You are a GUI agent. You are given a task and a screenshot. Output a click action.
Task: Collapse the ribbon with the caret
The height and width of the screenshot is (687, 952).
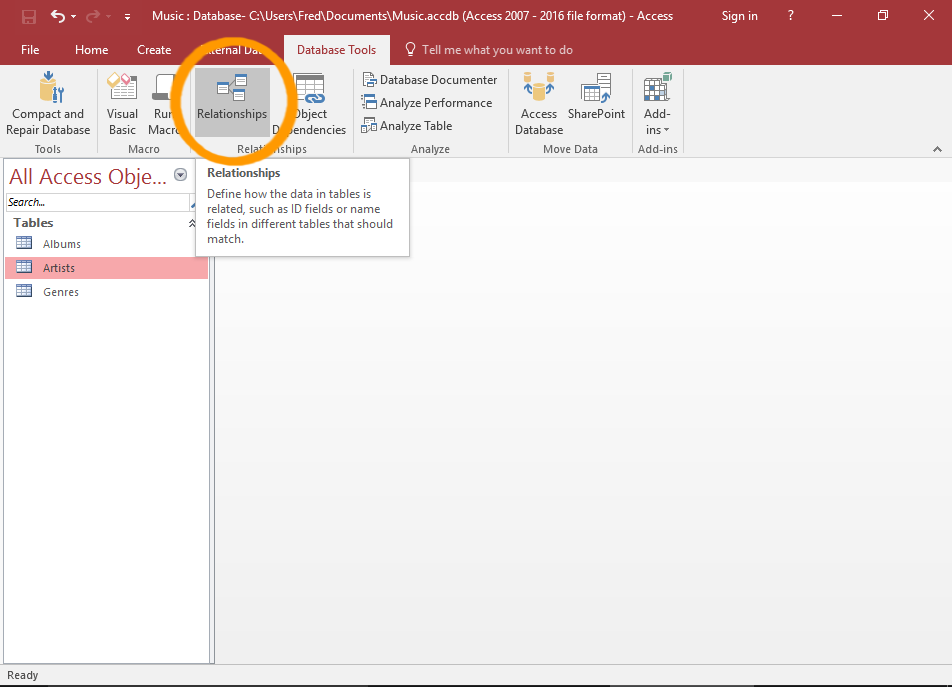coord(937,149)
